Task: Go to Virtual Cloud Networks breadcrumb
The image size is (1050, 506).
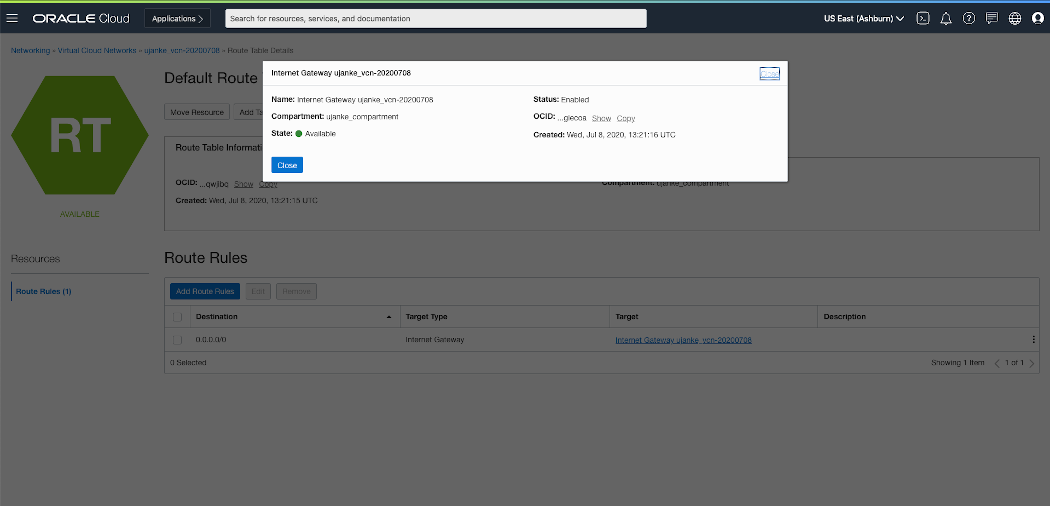Action: point(97,50)
